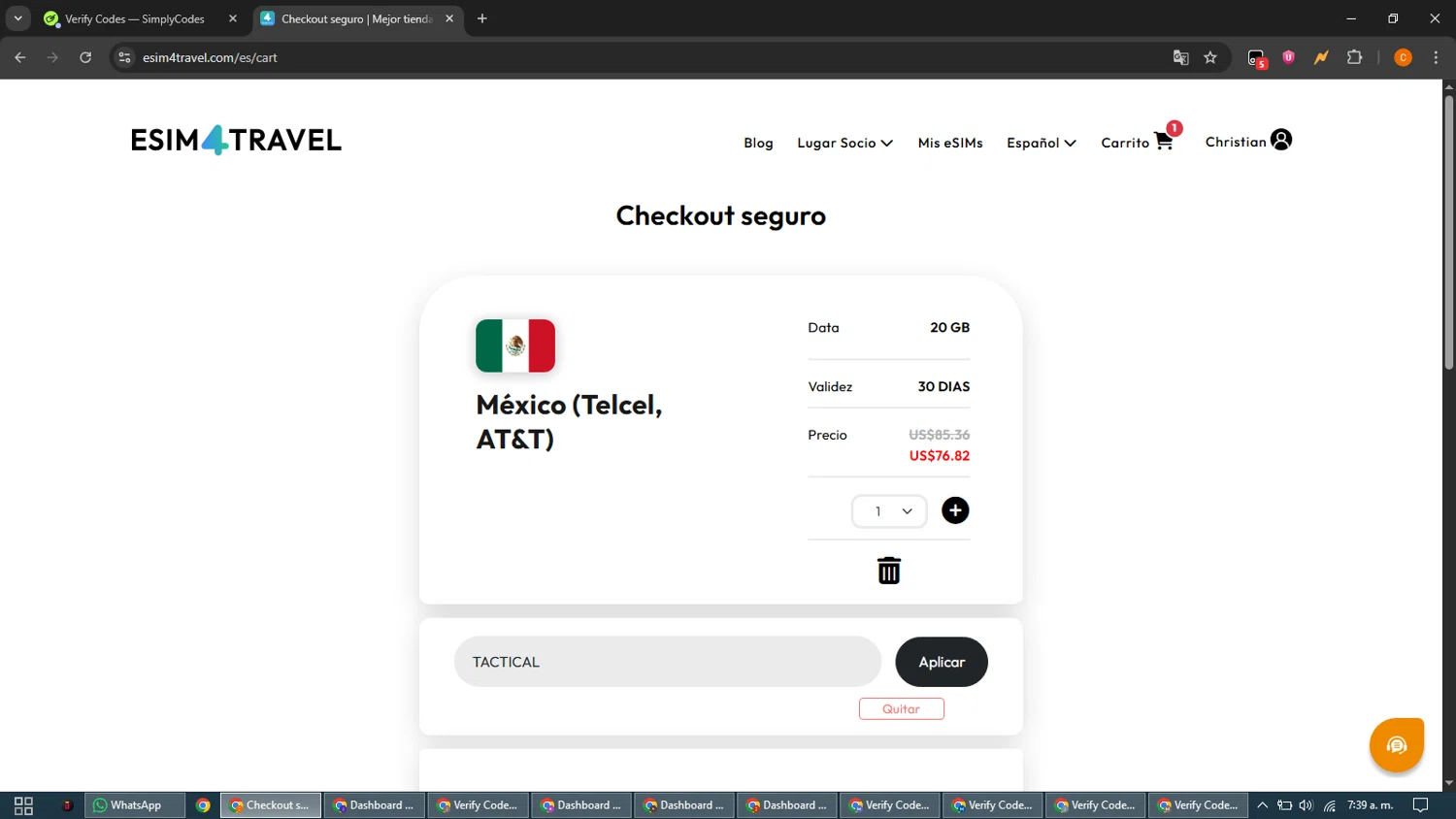Viewport: 1456px width, 819px height.
Task: Open the quantity dropdown showing 1
Action: [x=889, y=511]
